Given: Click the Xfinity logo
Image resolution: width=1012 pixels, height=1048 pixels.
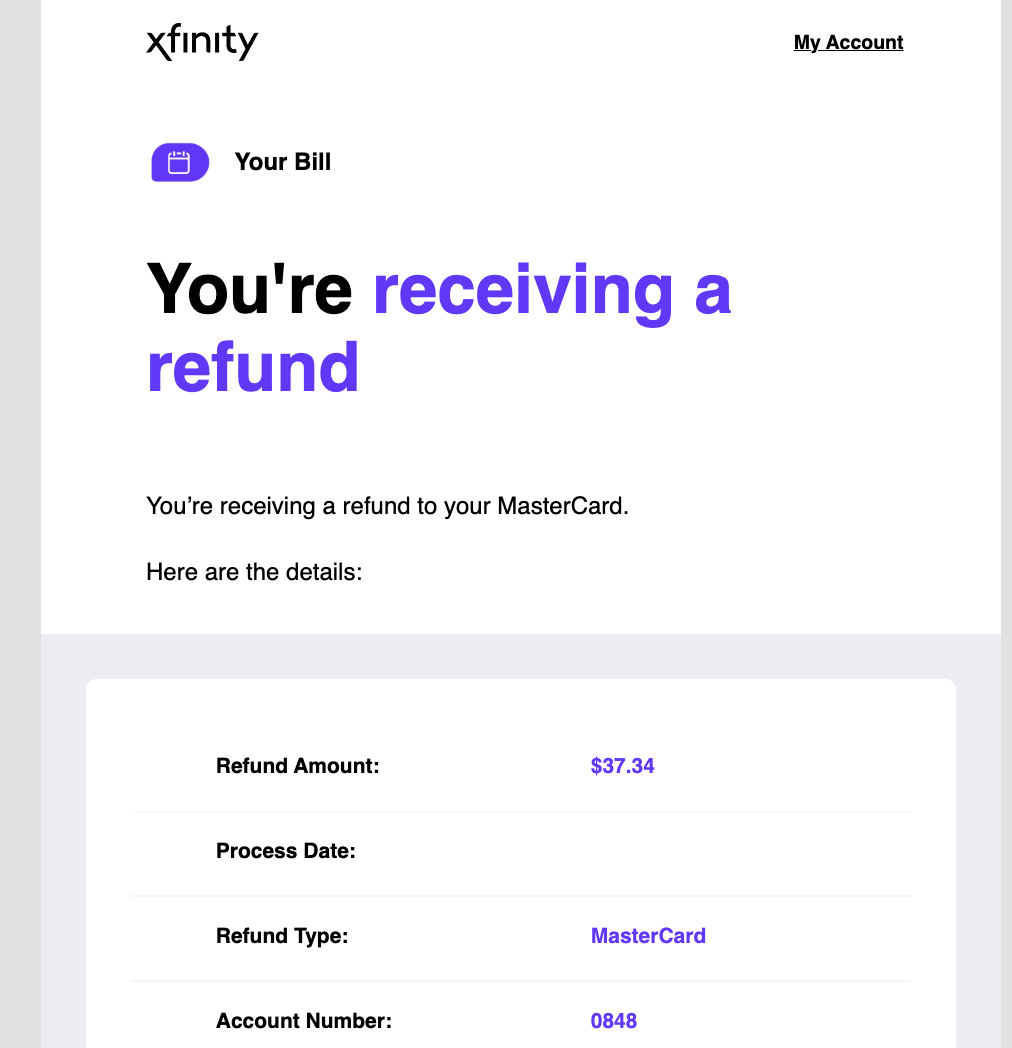Looking at the screenshot, I should pos(202,43).
